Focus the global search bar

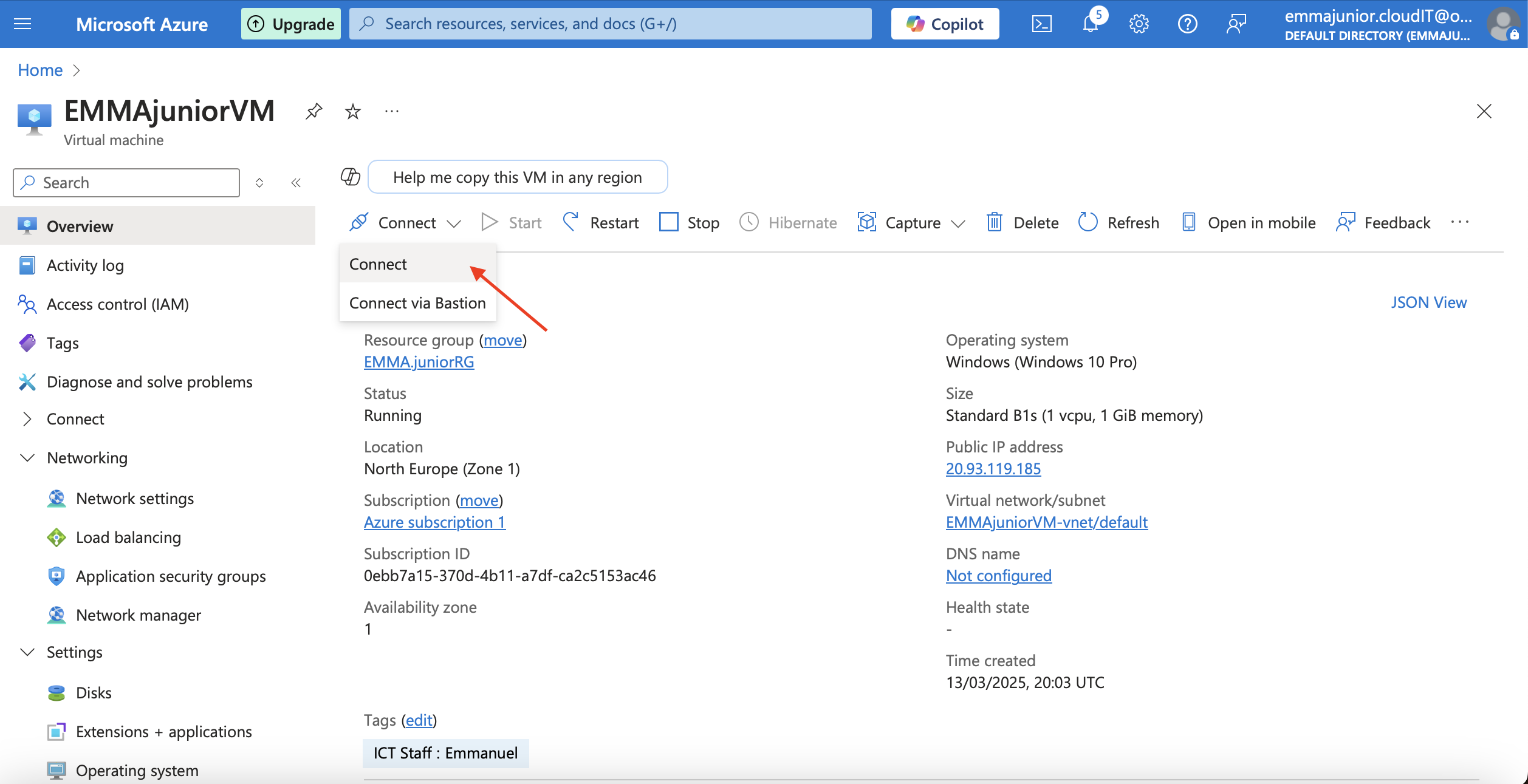pos(611,24)
